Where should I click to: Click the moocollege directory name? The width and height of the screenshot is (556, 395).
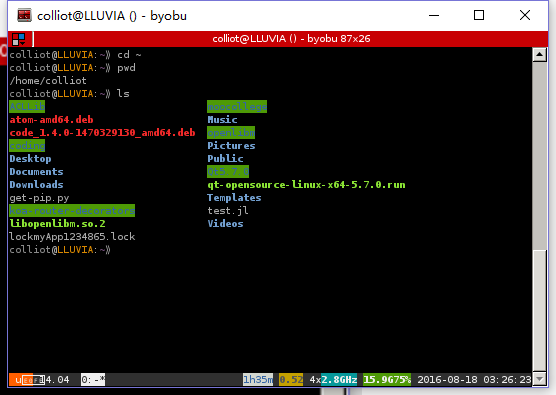coord(237,106)
